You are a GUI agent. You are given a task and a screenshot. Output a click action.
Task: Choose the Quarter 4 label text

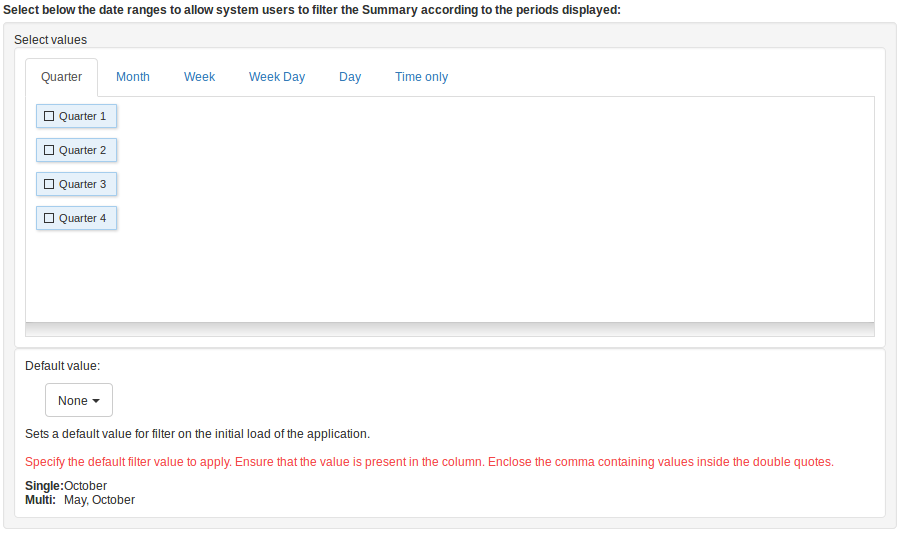[x=82, y=218]
